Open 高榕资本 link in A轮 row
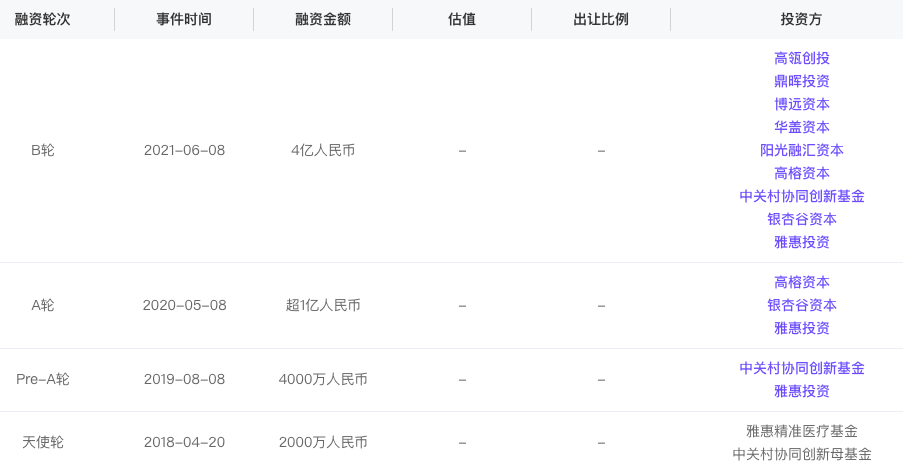 coord(801,282)
